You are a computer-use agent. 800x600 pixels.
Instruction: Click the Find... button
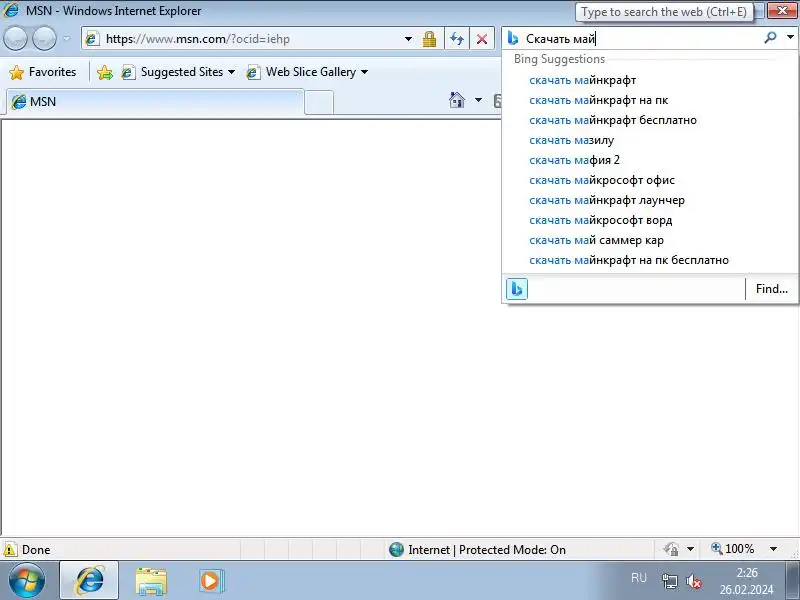(x=771, y=289)
